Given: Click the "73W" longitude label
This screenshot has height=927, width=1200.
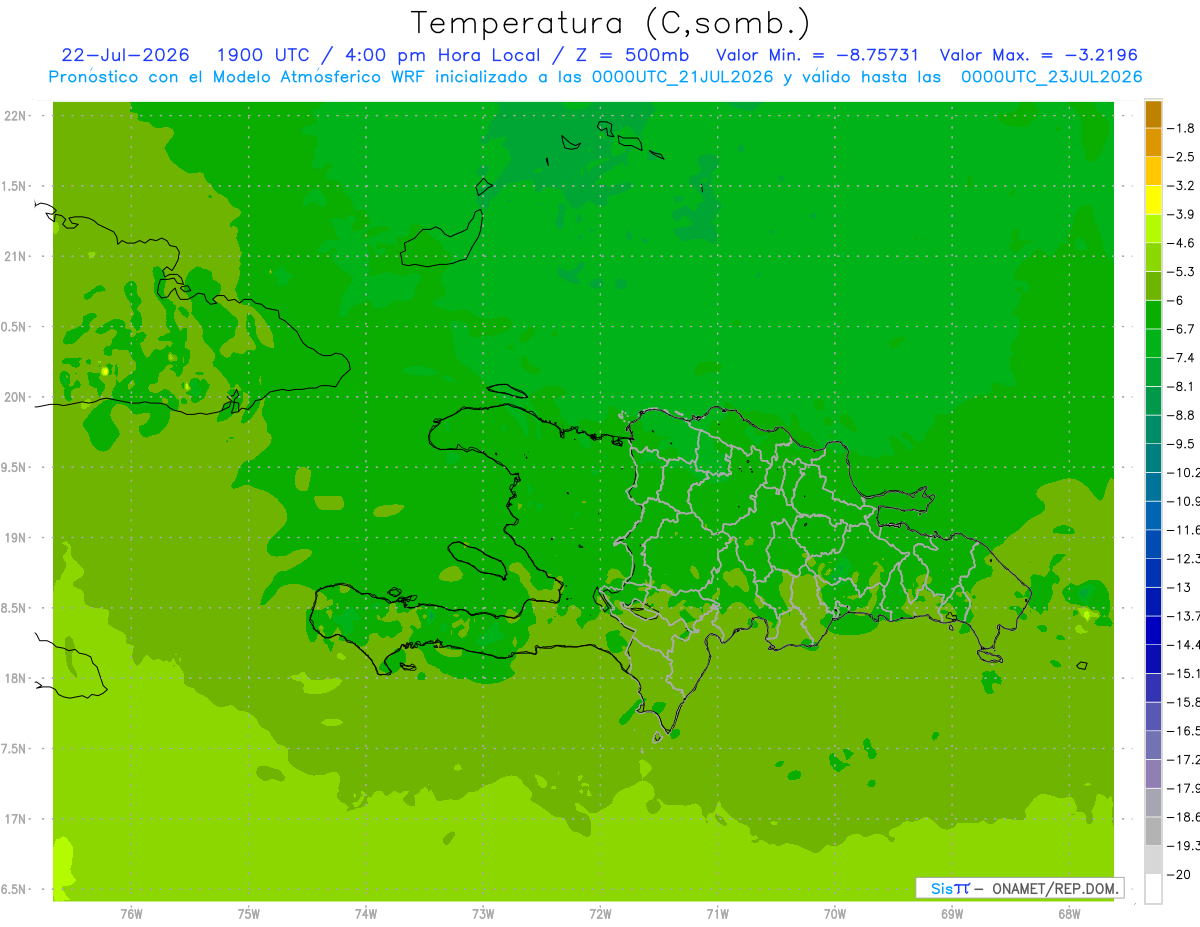Looking at the screenshot, I should (483, 913).
